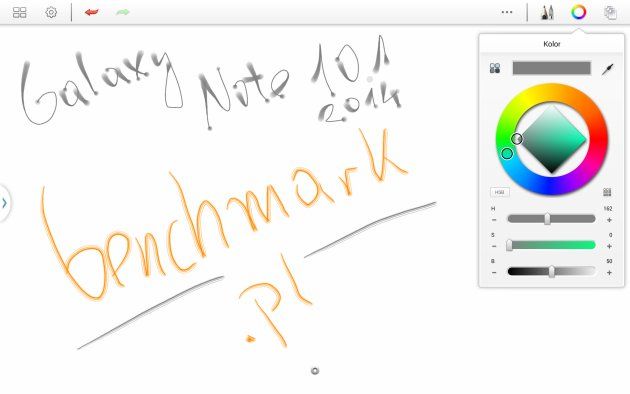The height and width of the screenshot is (394, 630).
Task: Click the current gray color preview bar
Action: [x=552, y=68]
